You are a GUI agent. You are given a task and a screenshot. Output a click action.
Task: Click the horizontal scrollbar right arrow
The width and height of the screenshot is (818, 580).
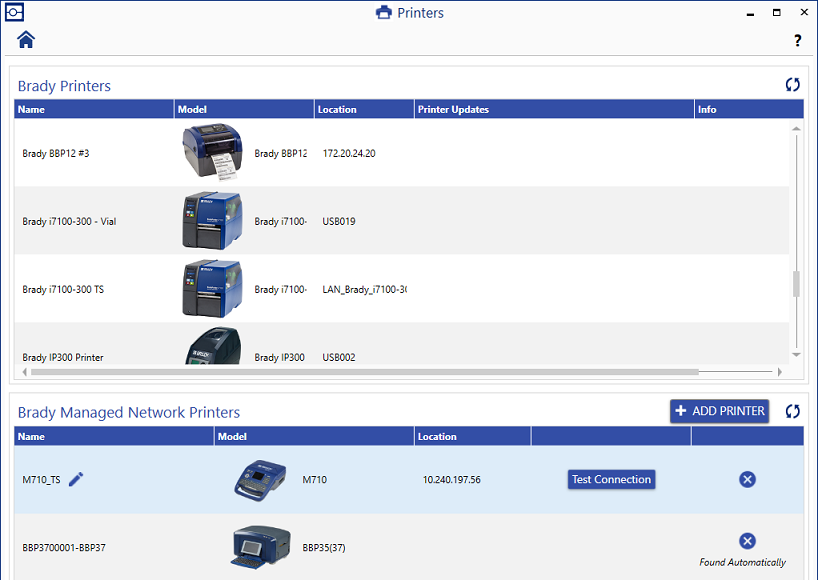tap(779, 371)
